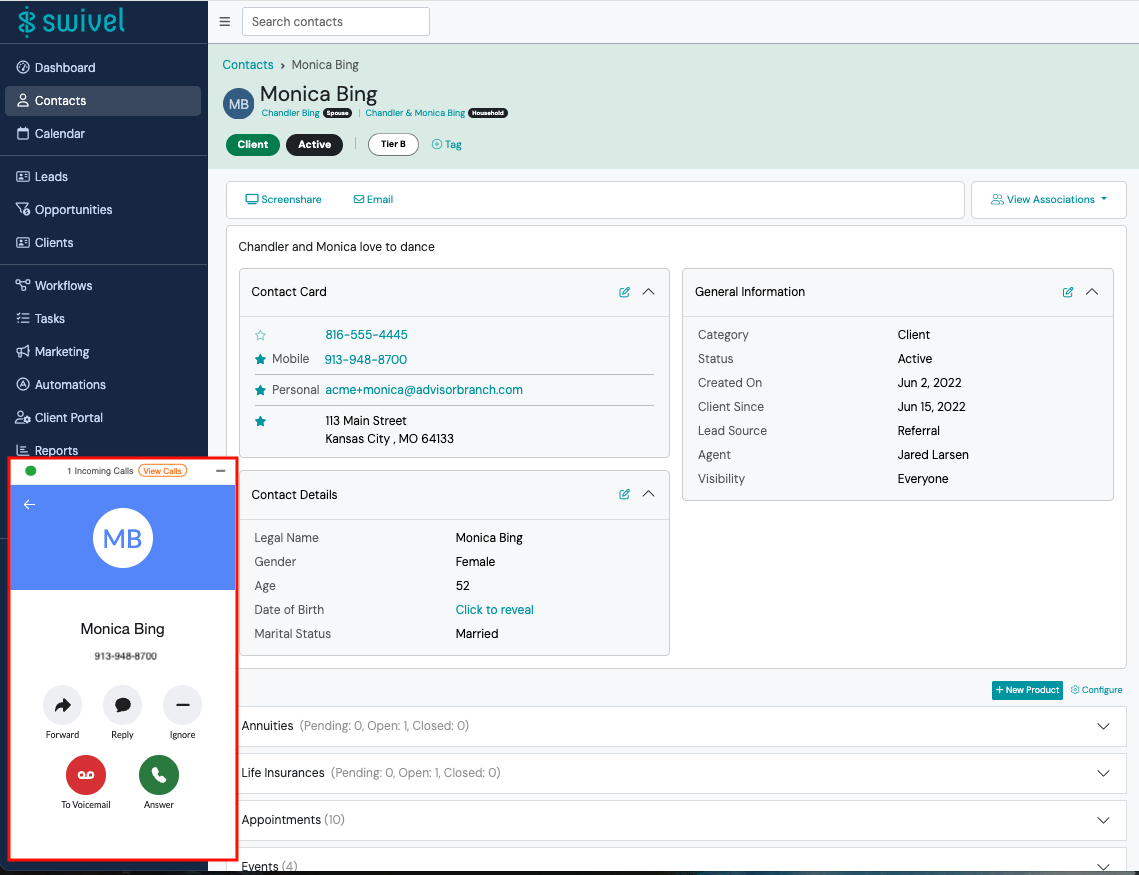Add a Tag to the contact
This screenshot has width=1139, height=875.
[447, 145]
